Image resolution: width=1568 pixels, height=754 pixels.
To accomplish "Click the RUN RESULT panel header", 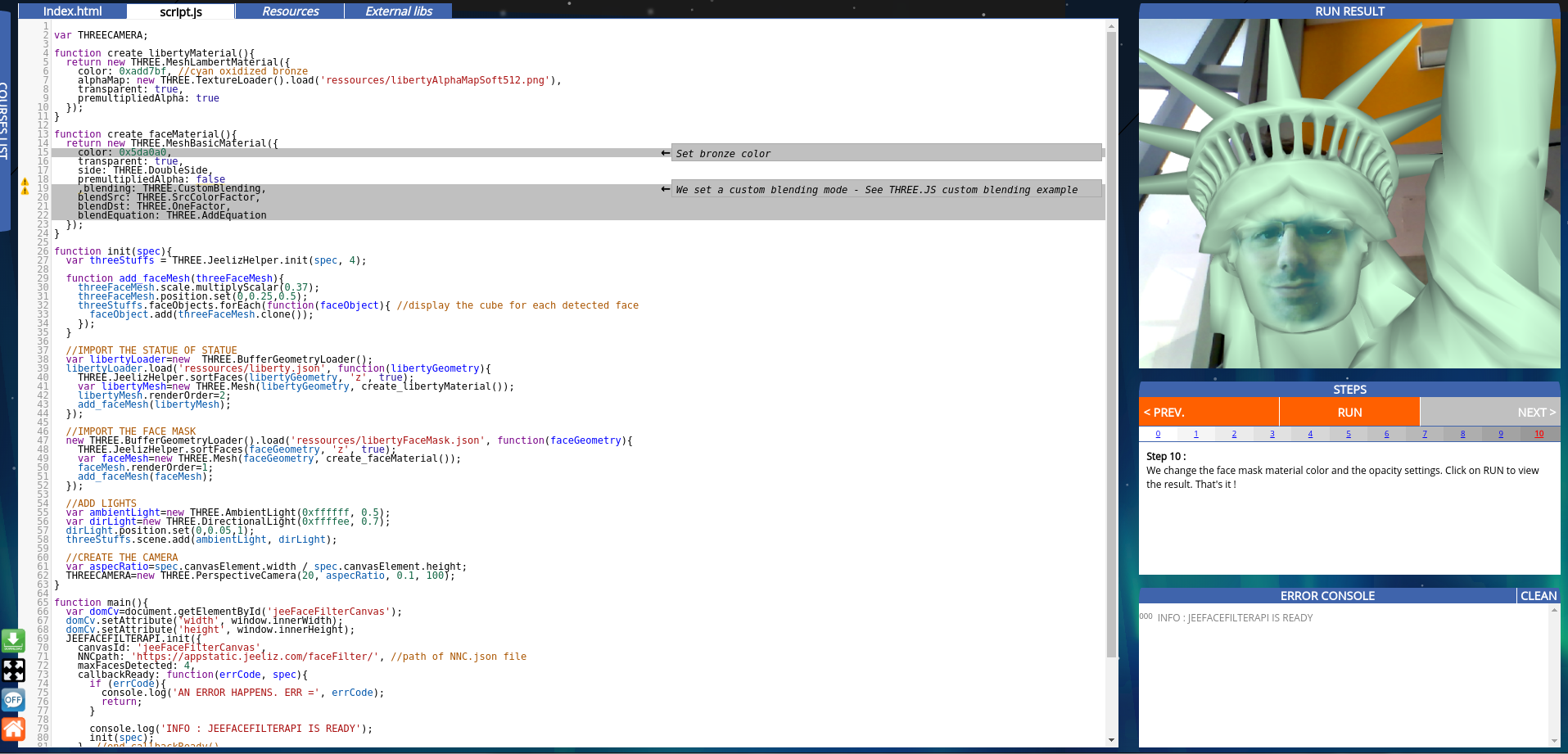I will 1349,11.
